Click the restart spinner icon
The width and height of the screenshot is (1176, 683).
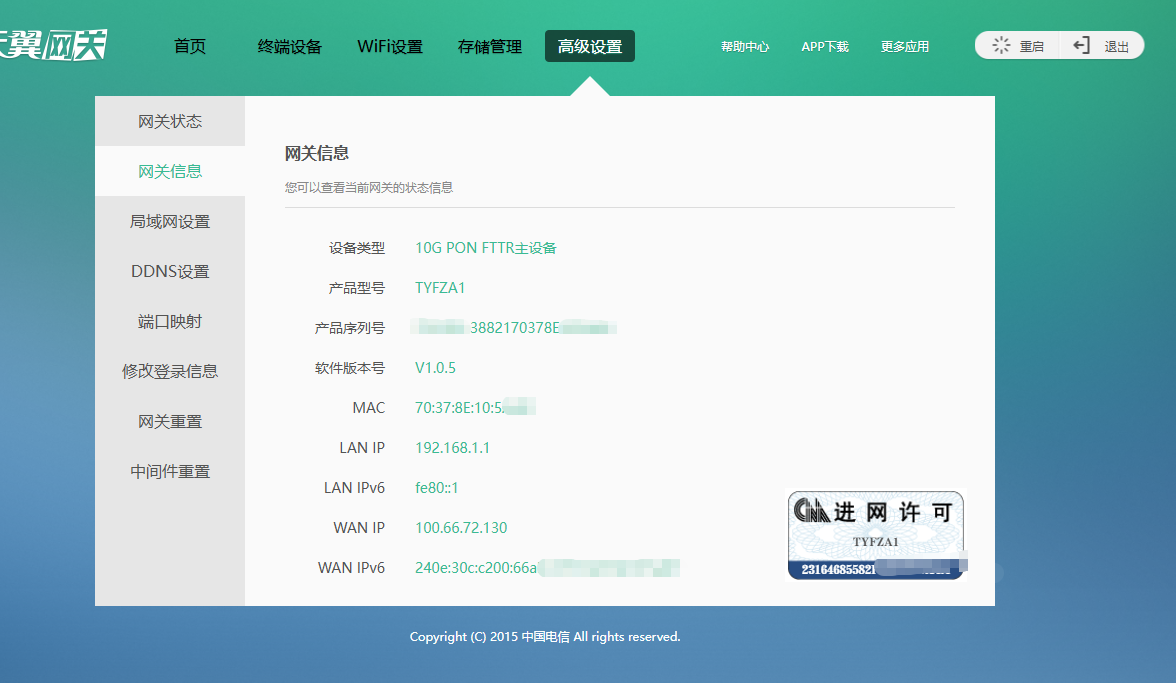point(1001,46)
